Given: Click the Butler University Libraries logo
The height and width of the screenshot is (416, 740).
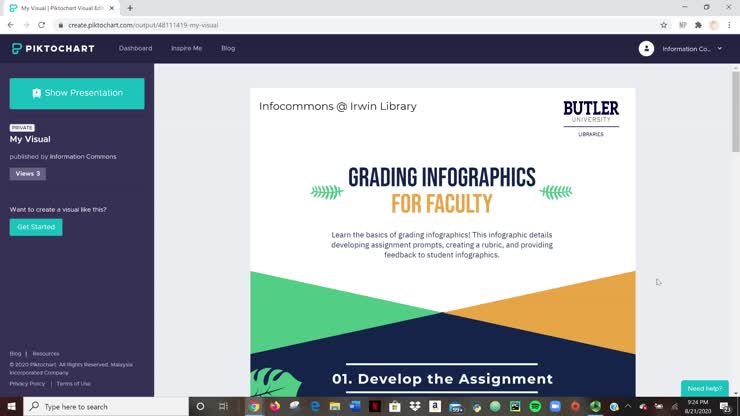Looking at the screenshot, I should click(591, 118).
